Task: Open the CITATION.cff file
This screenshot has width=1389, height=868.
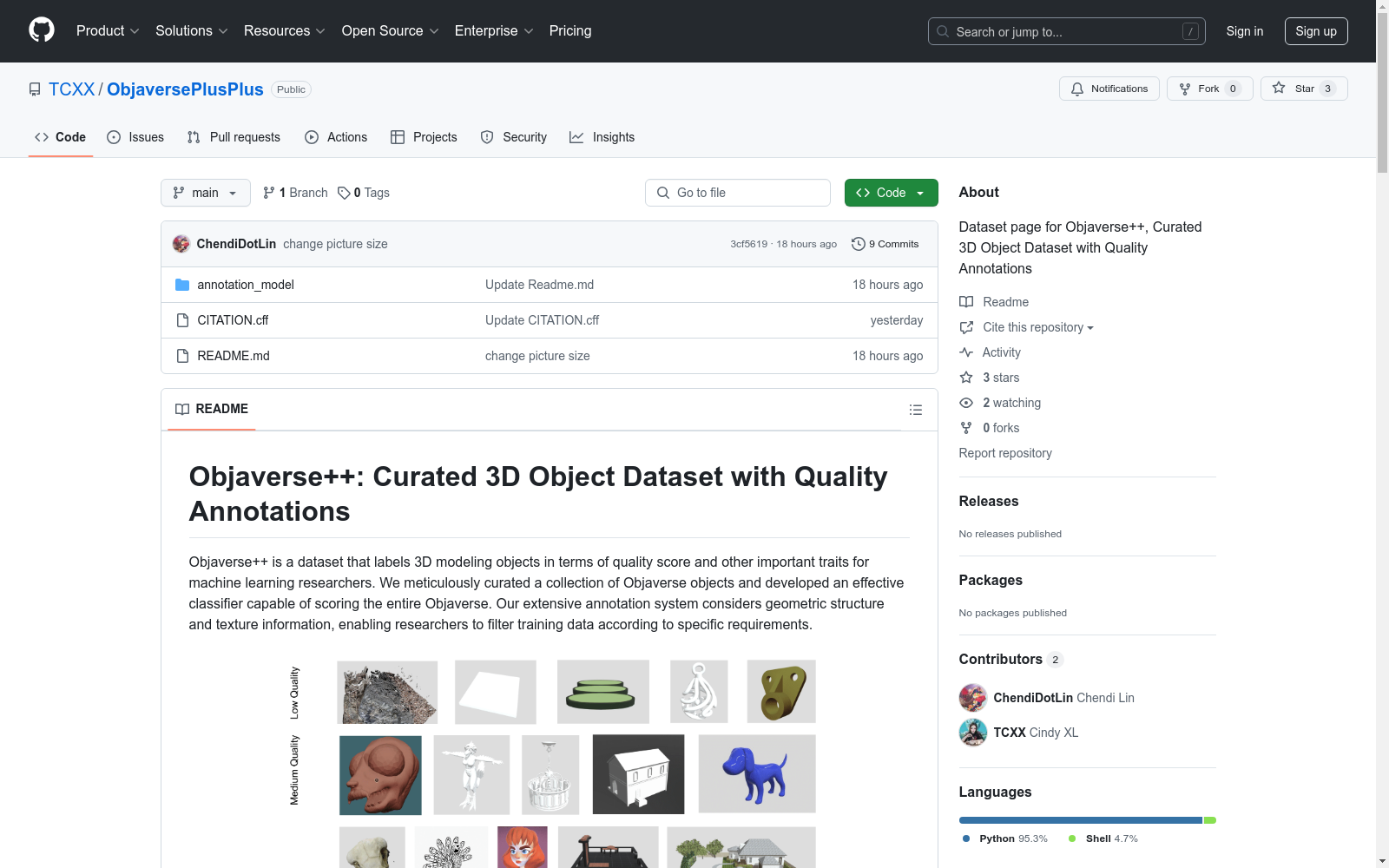Action: coord(233,320)
